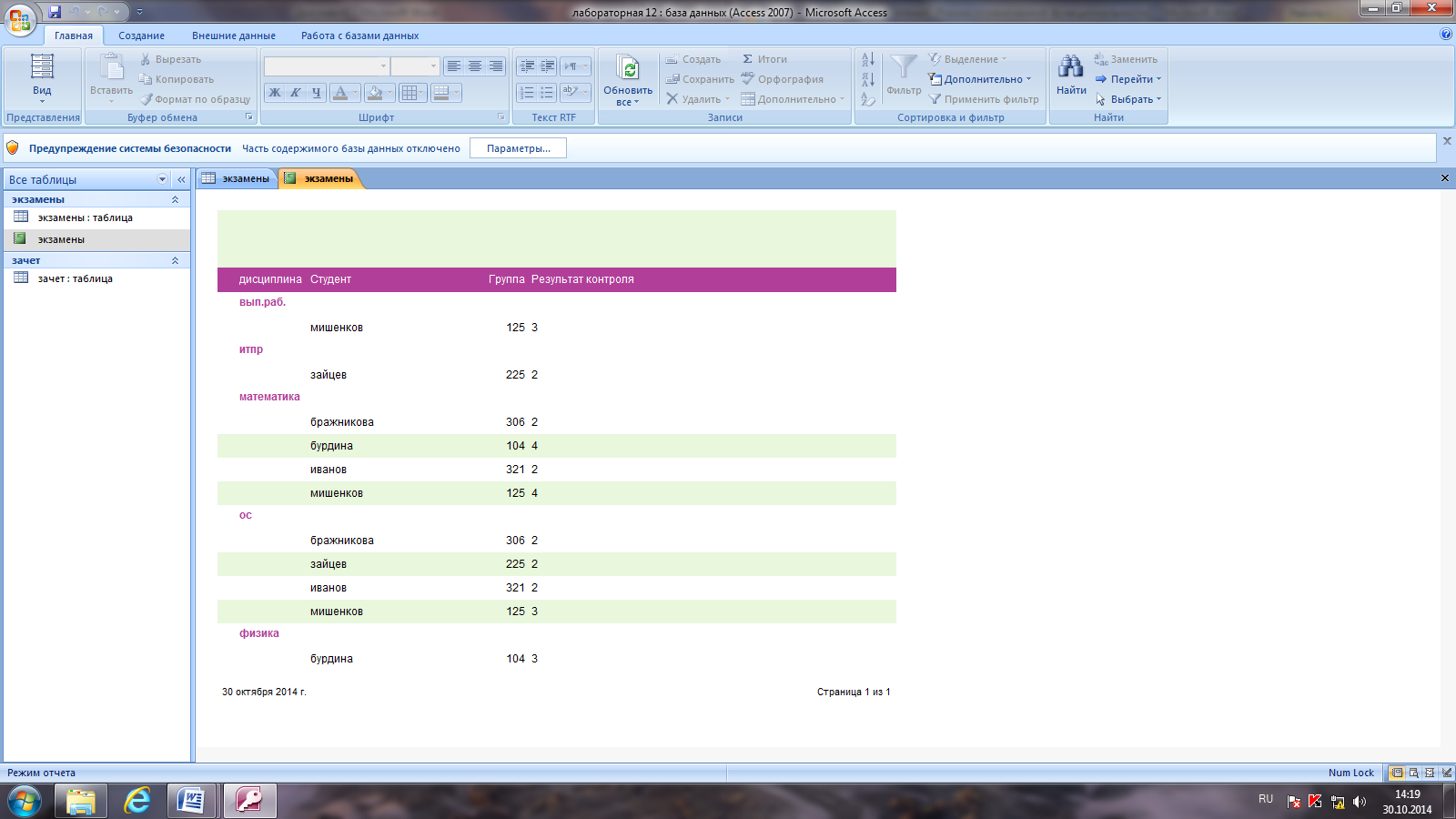Click the Вырезать cut scissors icon
Image resolution: width=1456 pixels, height=819 pixels.
pos(146,59)
